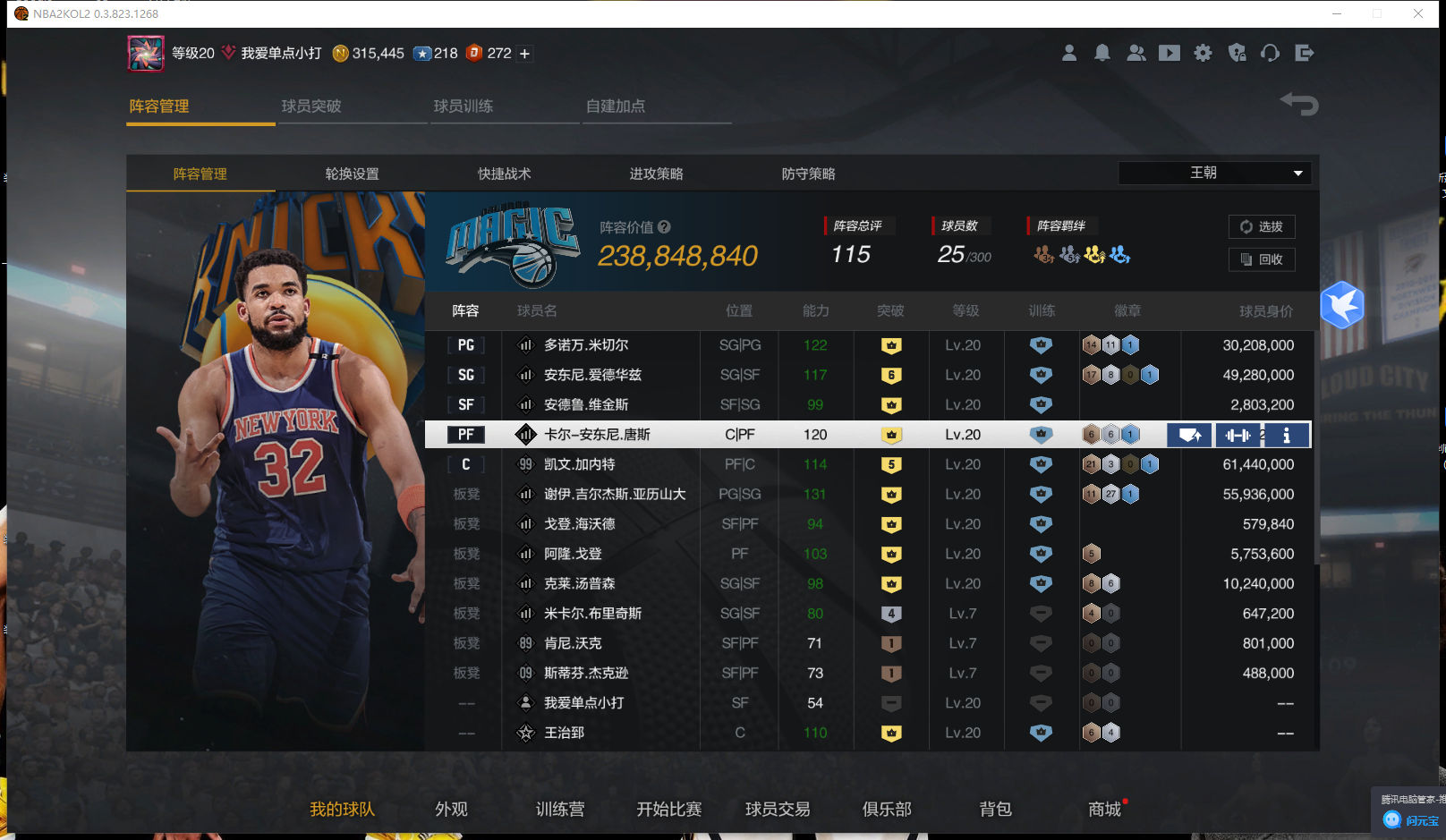Open the 进攻策略 sub-tab

pos(656,174)
